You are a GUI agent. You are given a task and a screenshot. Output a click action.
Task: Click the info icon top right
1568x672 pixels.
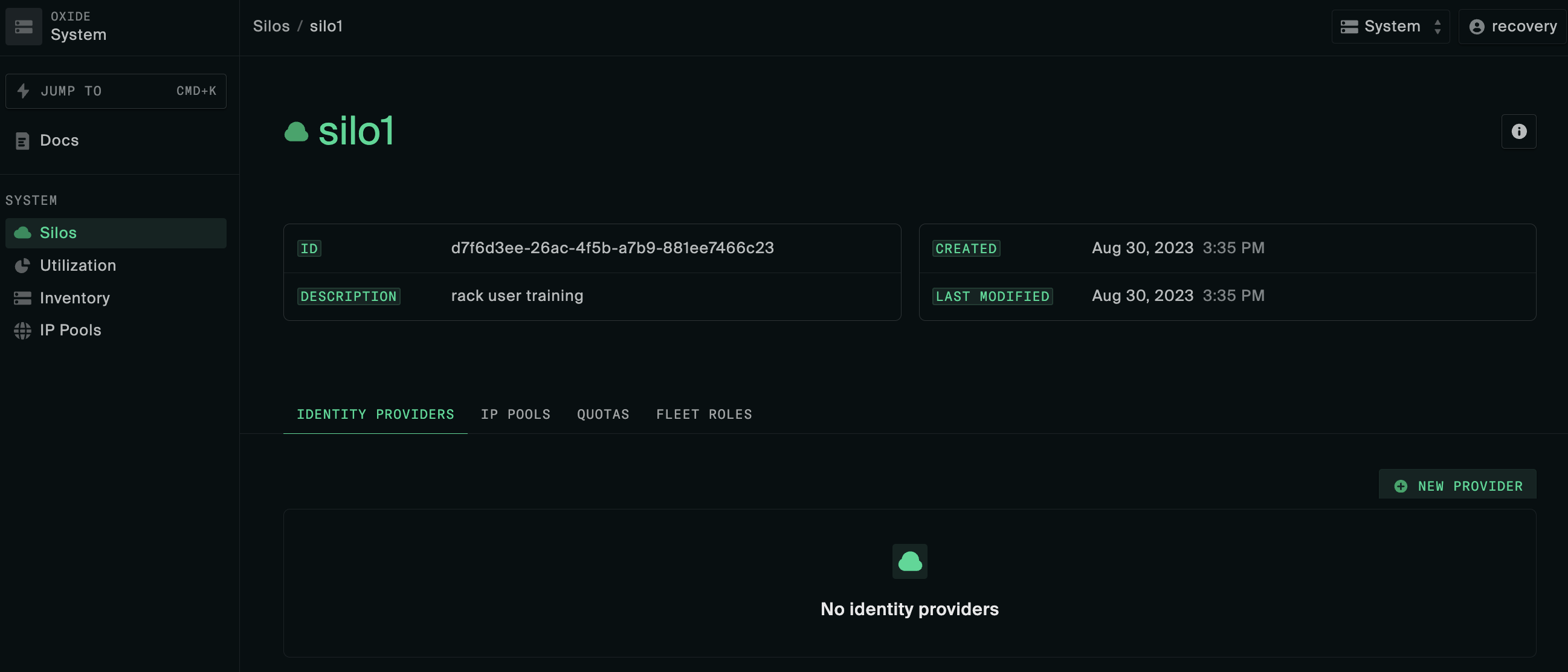tap(1518, 131)
